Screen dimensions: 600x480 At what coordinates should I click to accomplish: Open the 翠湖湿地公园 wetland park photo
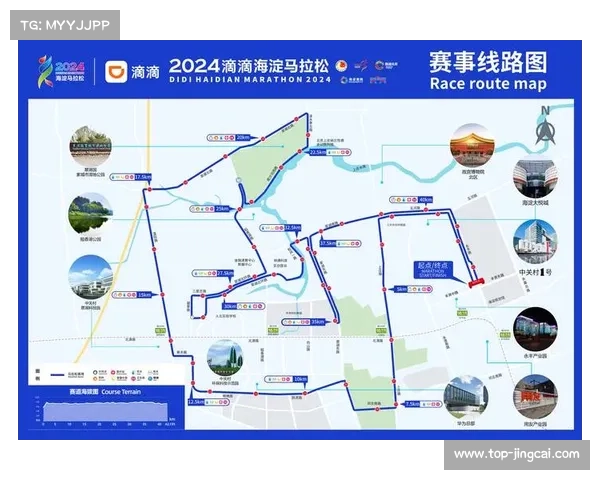pyautogui.click(x=91, y=146)
